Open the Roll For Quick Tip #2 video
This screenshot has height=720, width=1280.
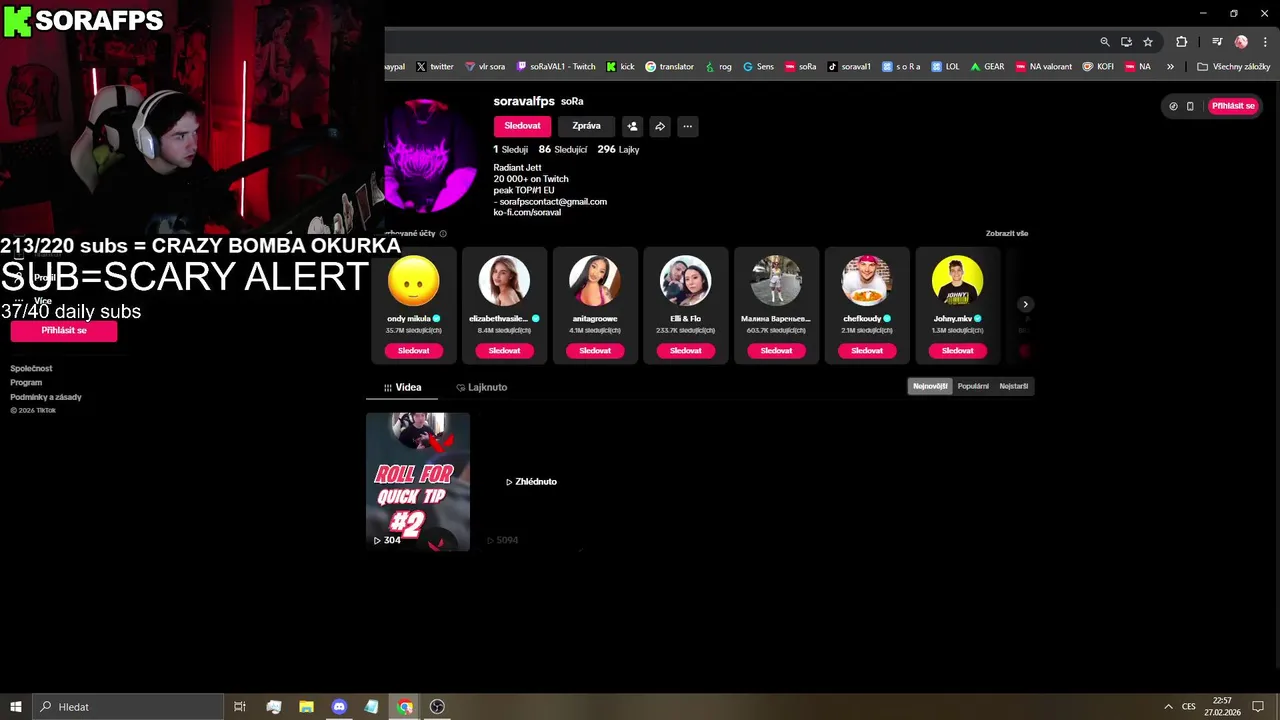(418, 481)
